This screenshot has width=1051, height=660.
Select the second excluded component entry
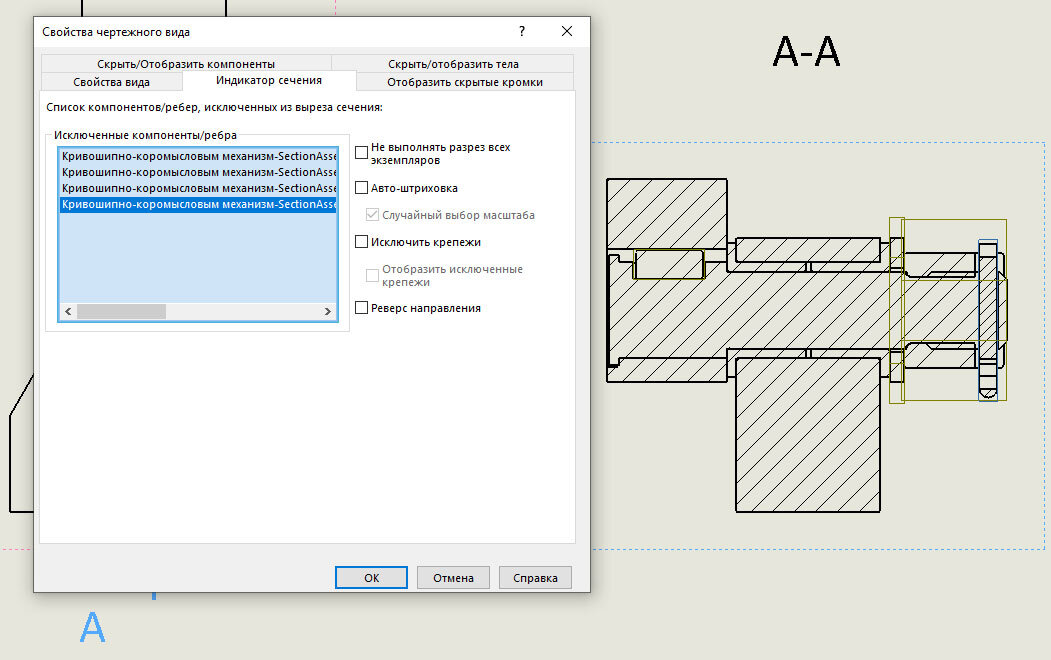pos(198,172)
